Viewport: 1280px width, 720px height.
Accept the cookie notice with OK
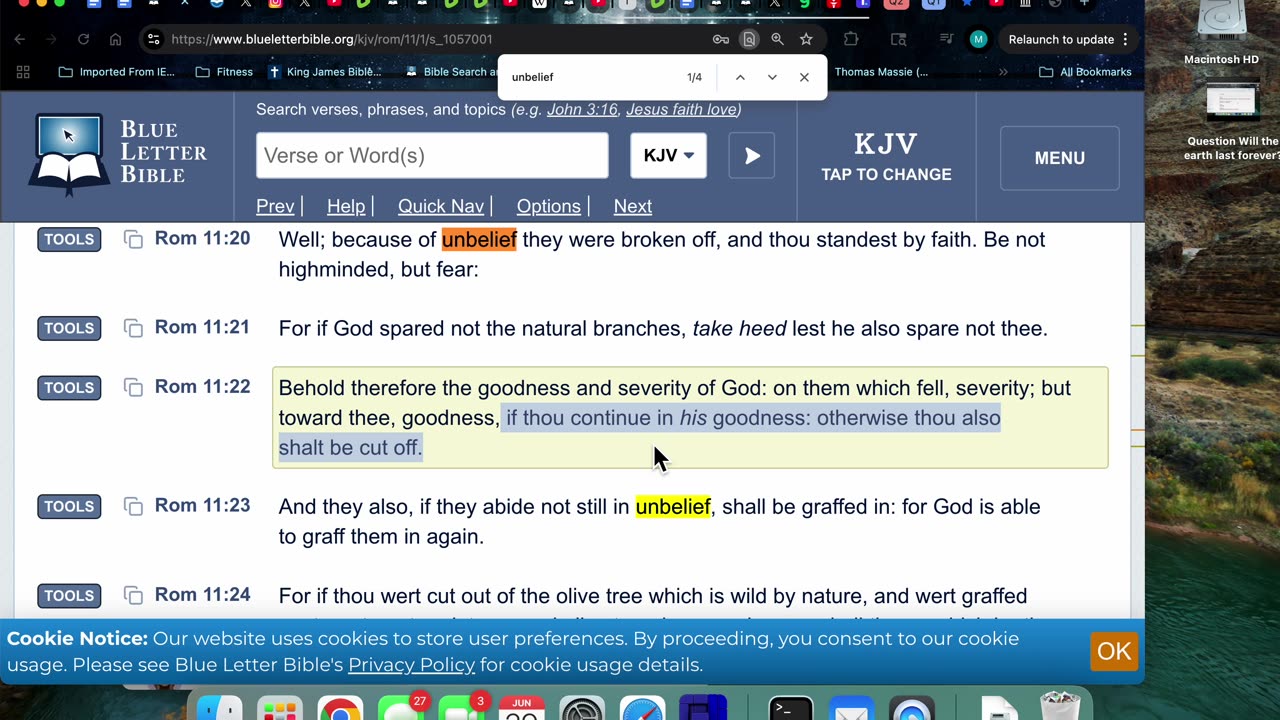click(x=1113, y=651)
